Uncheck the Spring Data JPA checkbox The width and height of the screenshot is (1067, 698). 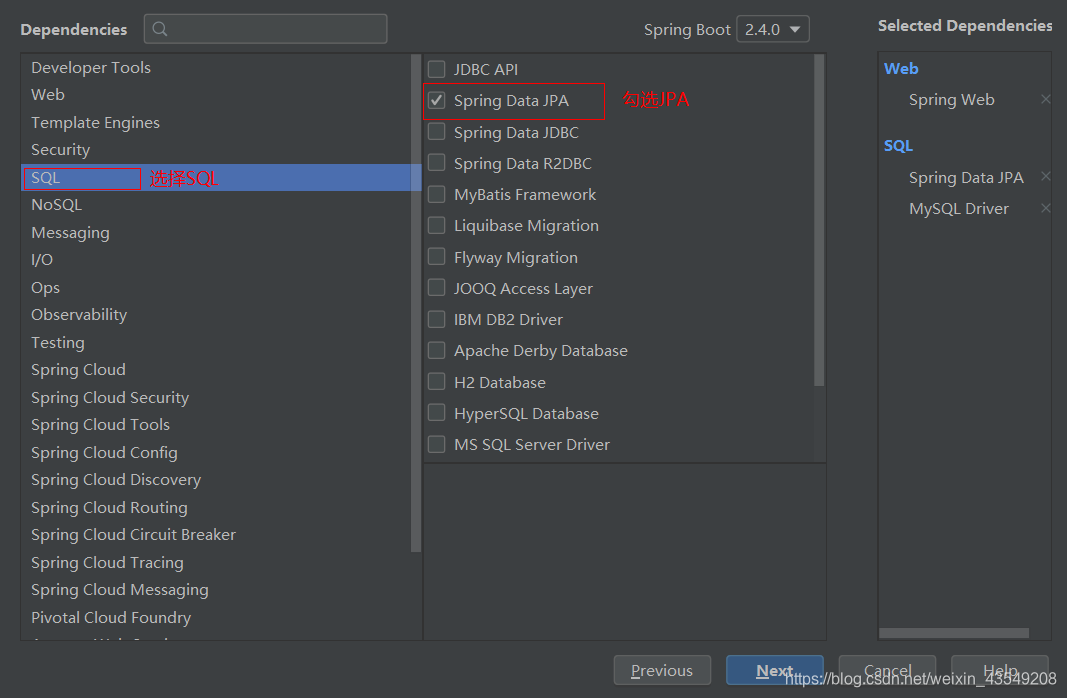click(436, 100)
